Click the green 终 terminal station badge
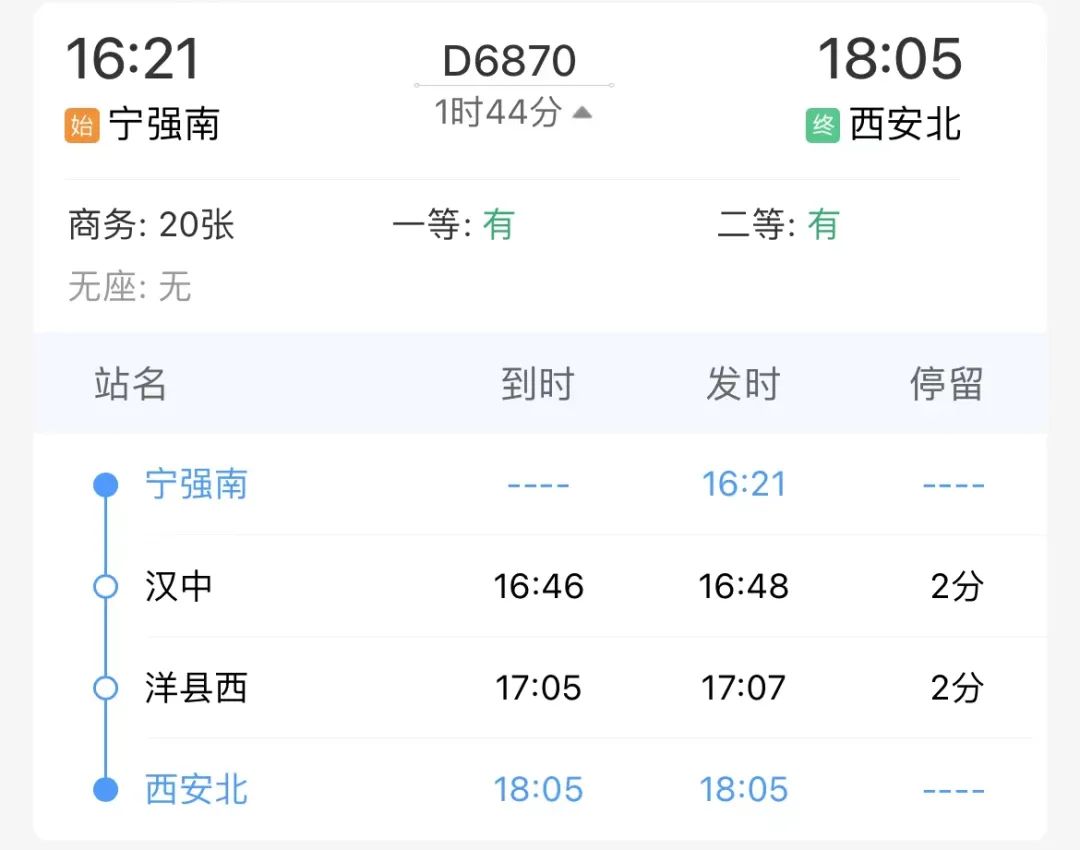Image resolution: width=1080 pixels, height=850 pixels. tap(822, 125)
